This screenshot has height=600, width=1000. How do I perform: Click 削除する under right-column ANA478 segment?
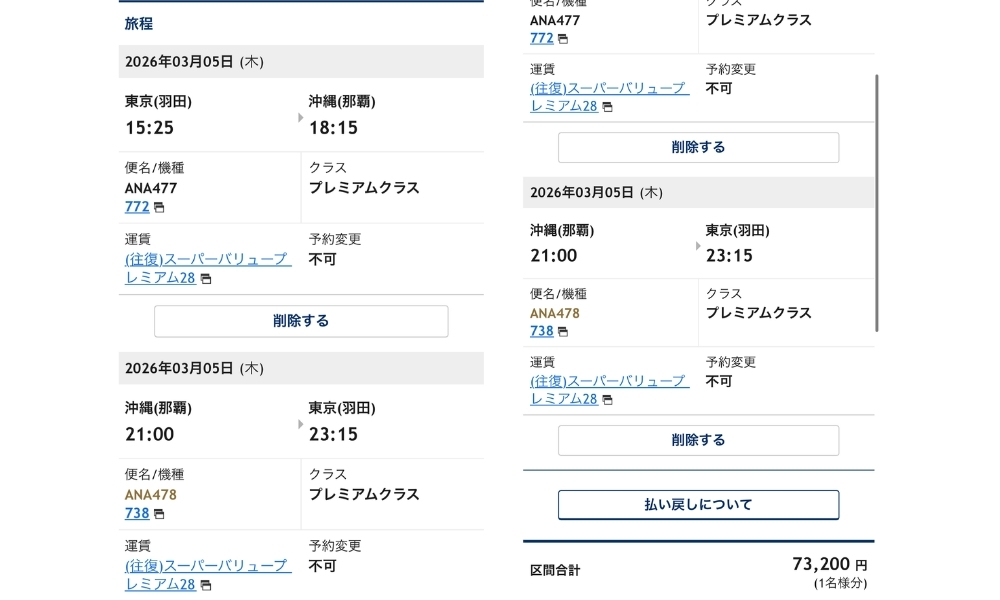(697, 440)
